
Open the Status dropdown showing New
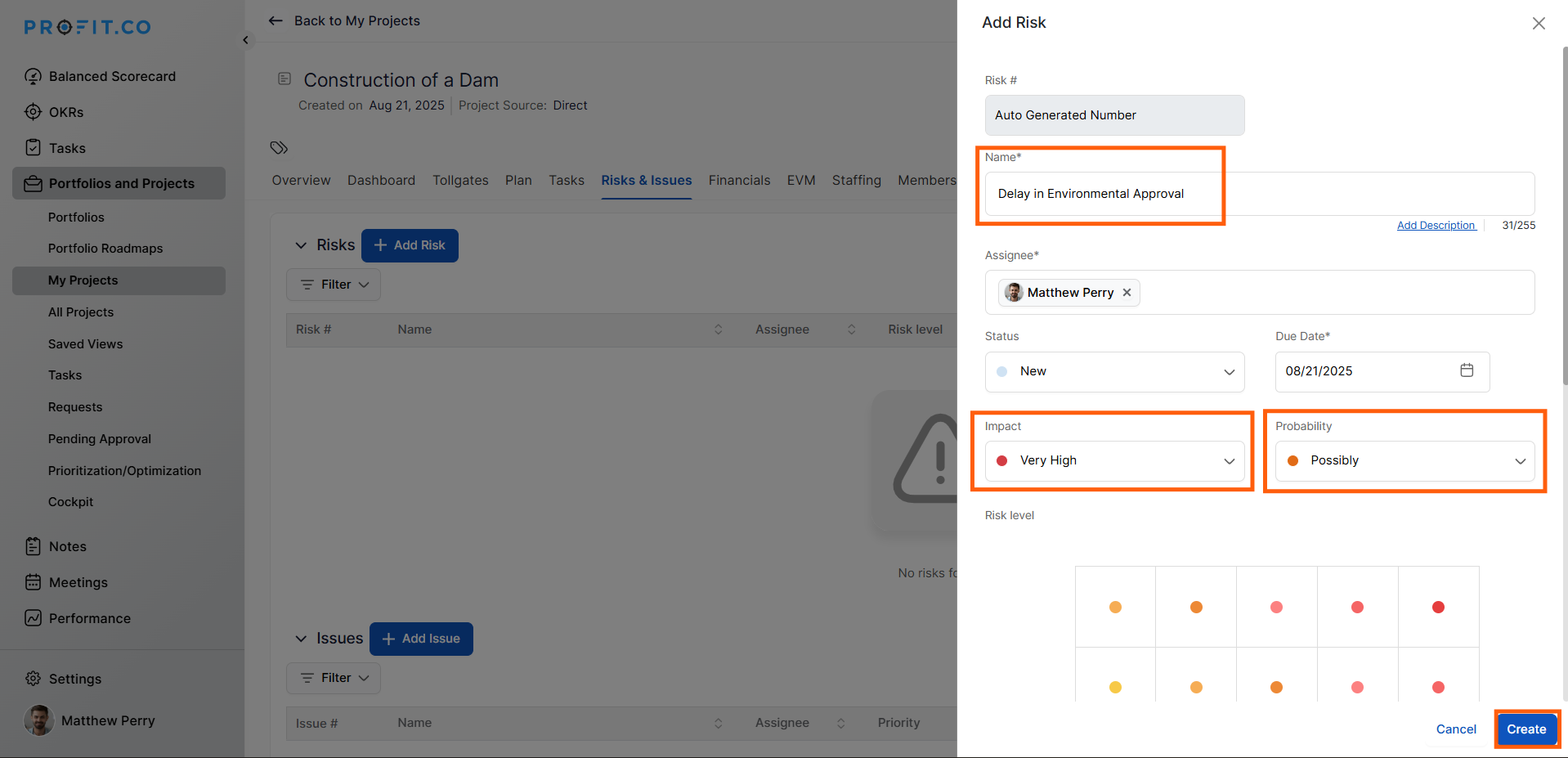point(1113,371)
